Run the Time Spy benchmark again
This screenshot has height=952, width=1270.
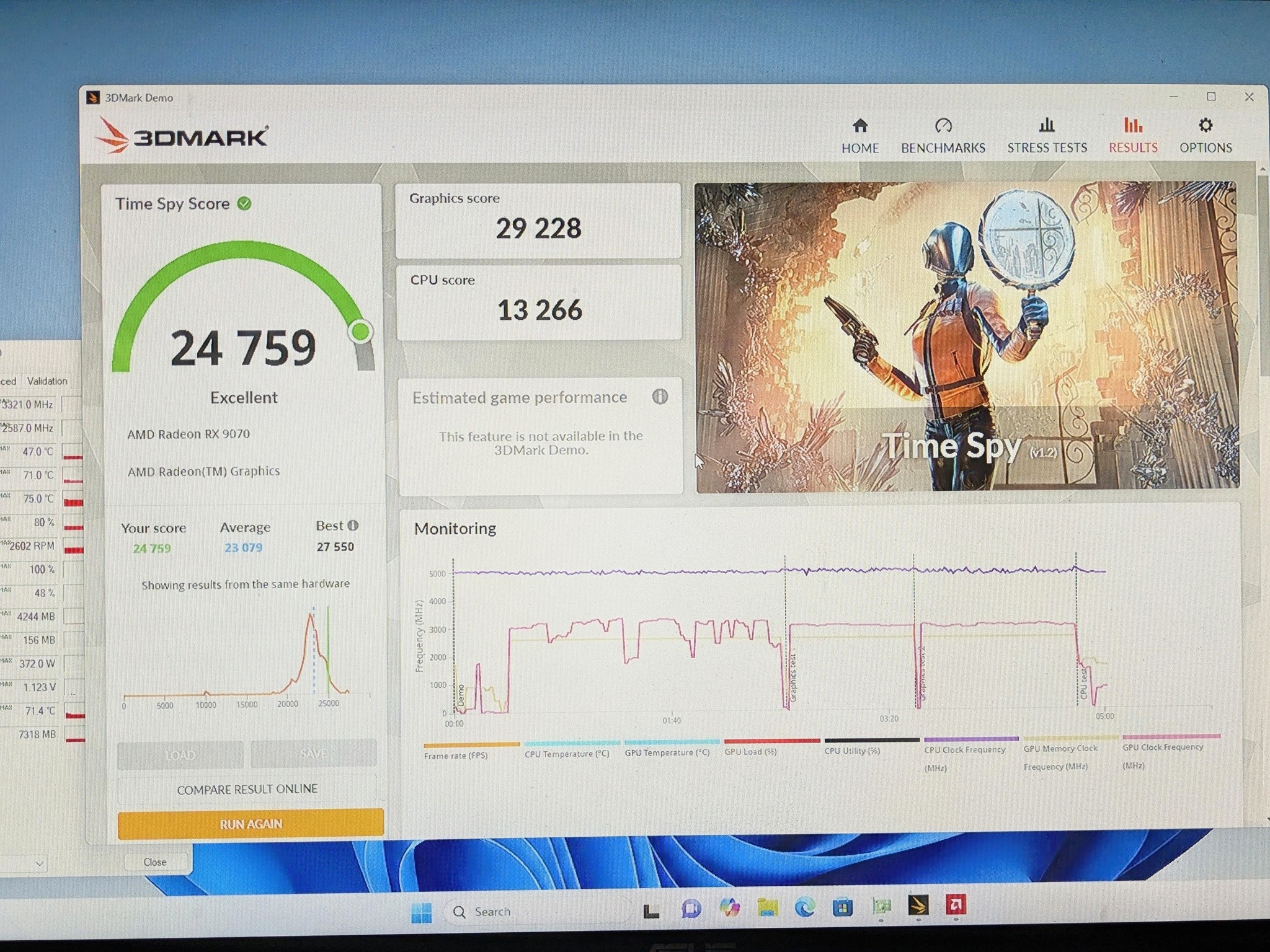tap(251, 824)
